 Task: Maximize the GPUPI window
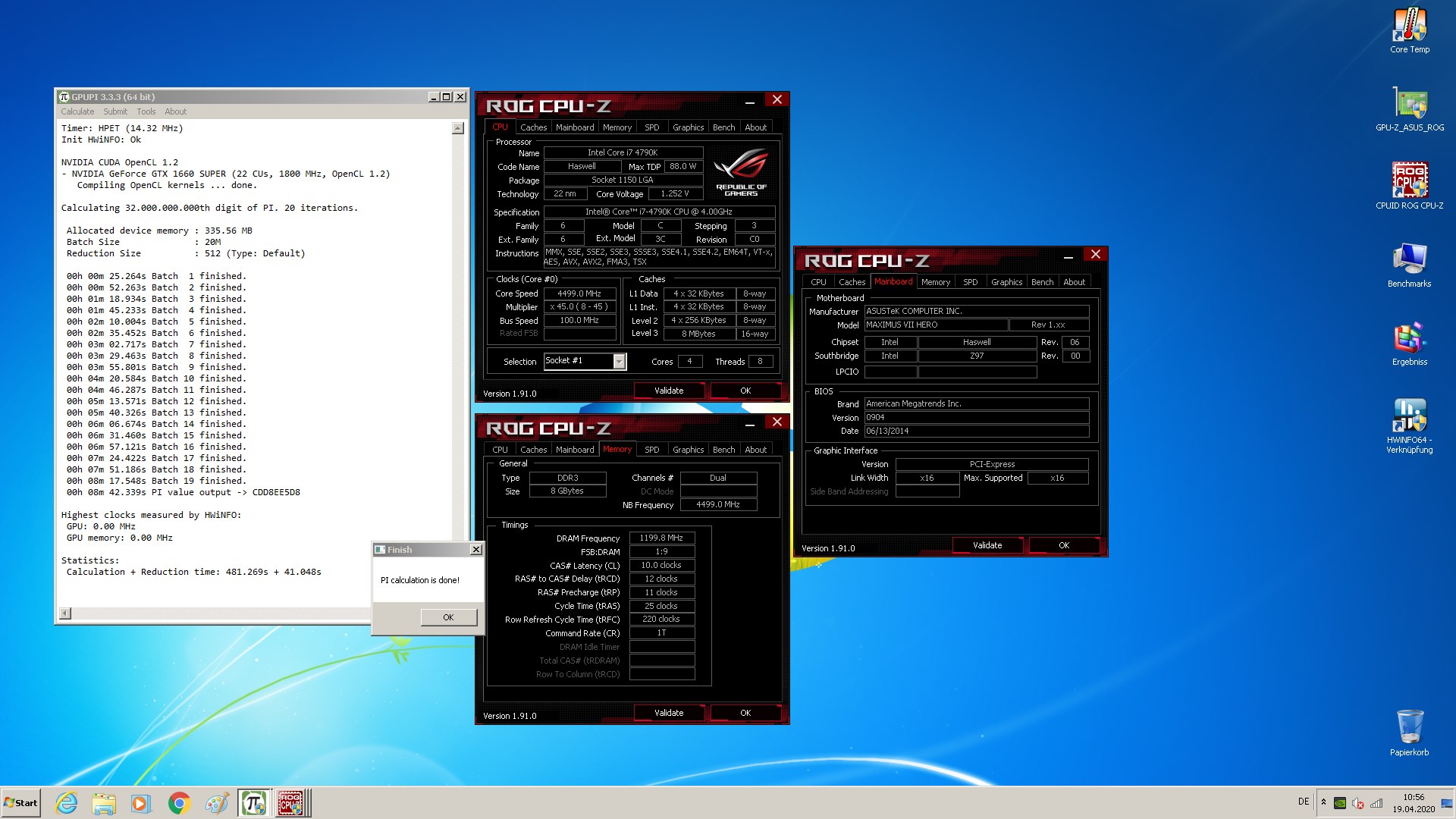446,97
